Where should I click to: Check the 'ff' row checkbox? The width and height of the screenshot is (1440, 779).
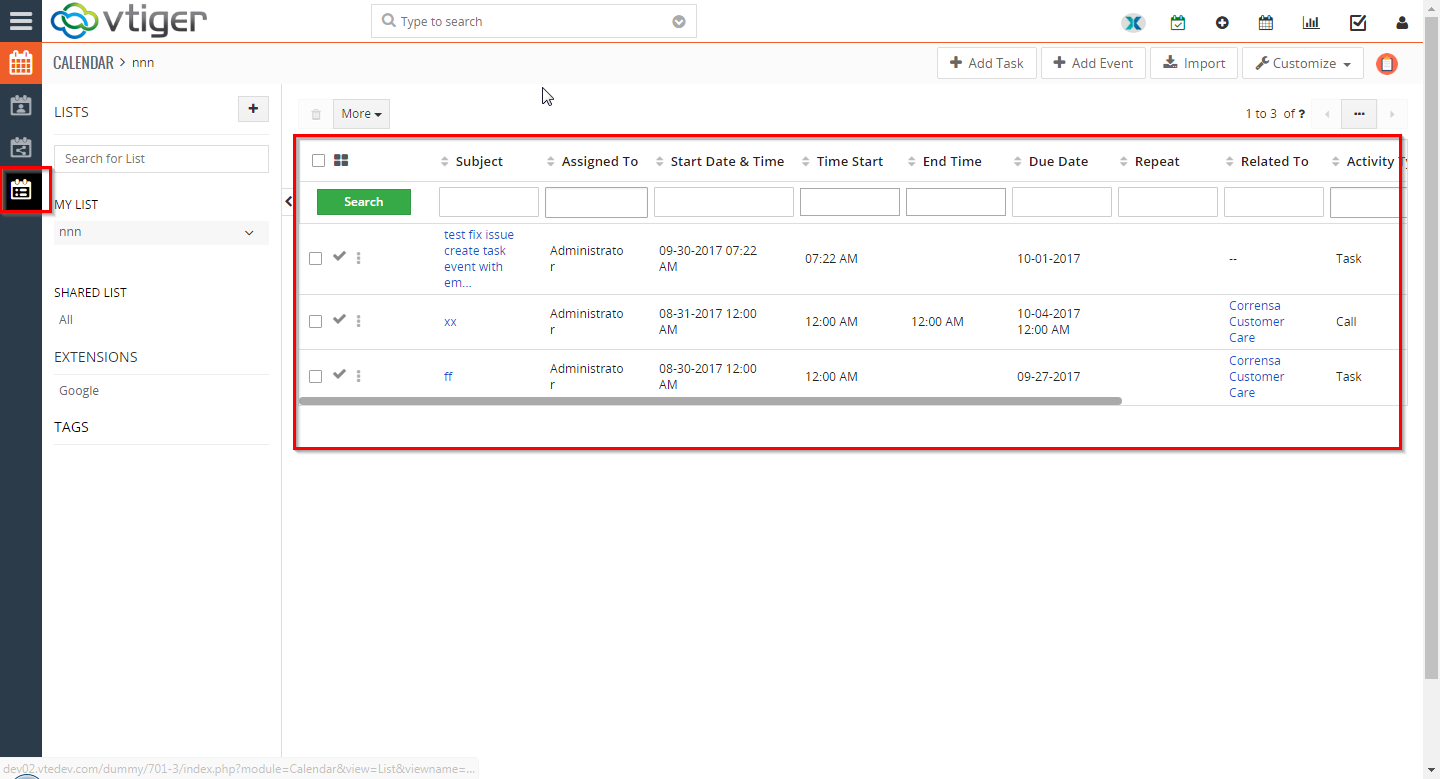pos(315,376)
